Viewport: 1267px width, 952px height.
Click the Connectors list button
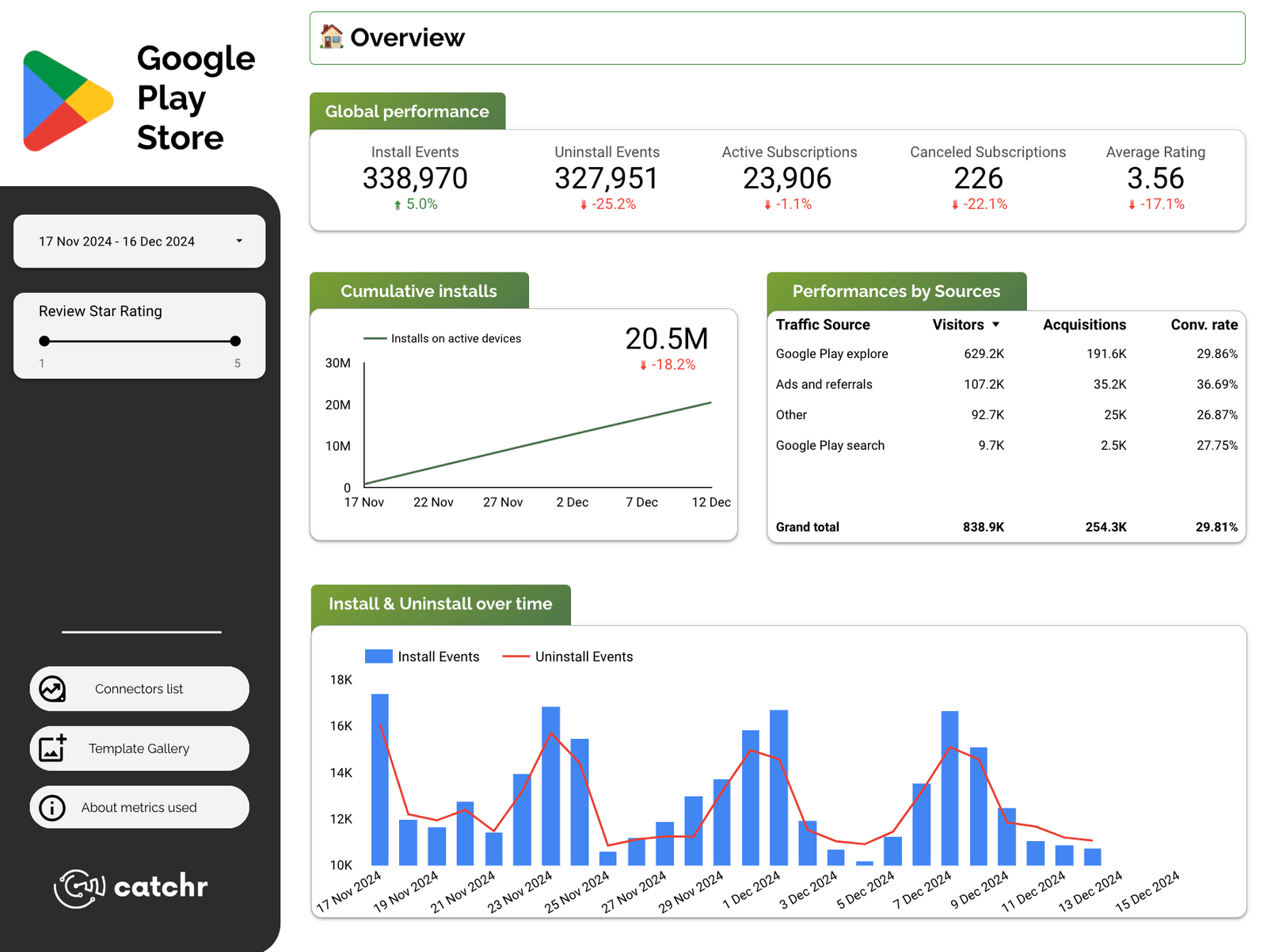[x=139, y=688]
